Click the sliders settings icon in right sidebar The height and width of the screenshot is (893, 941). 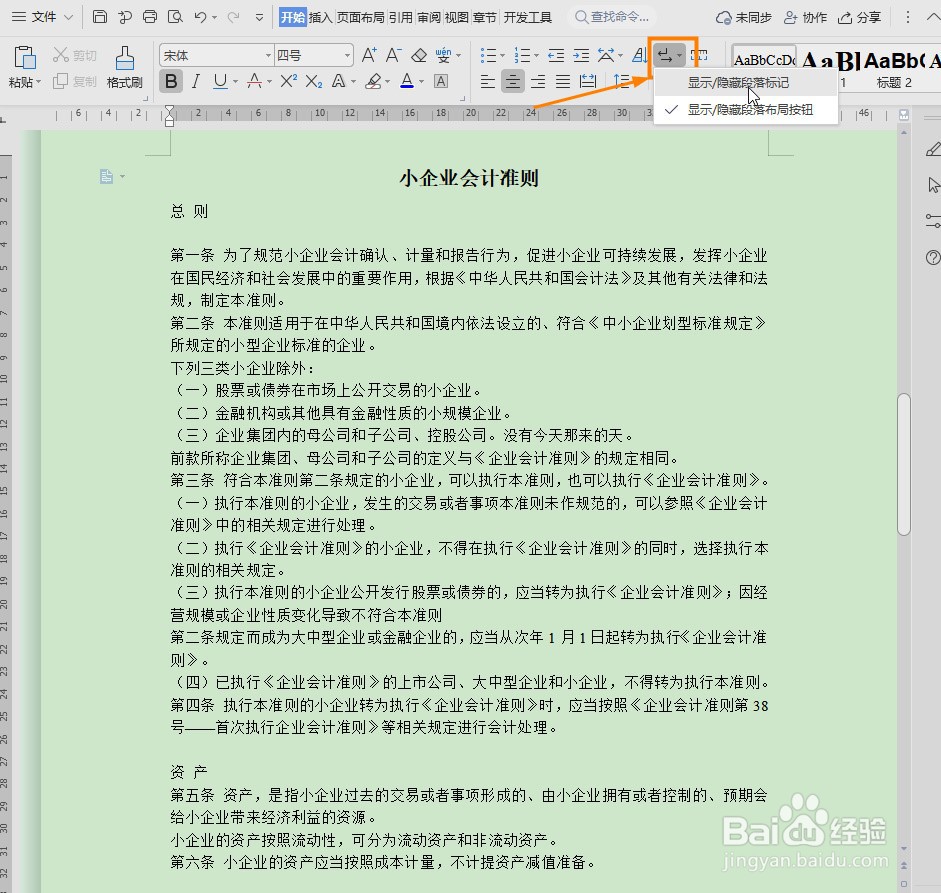coord(933,221)
